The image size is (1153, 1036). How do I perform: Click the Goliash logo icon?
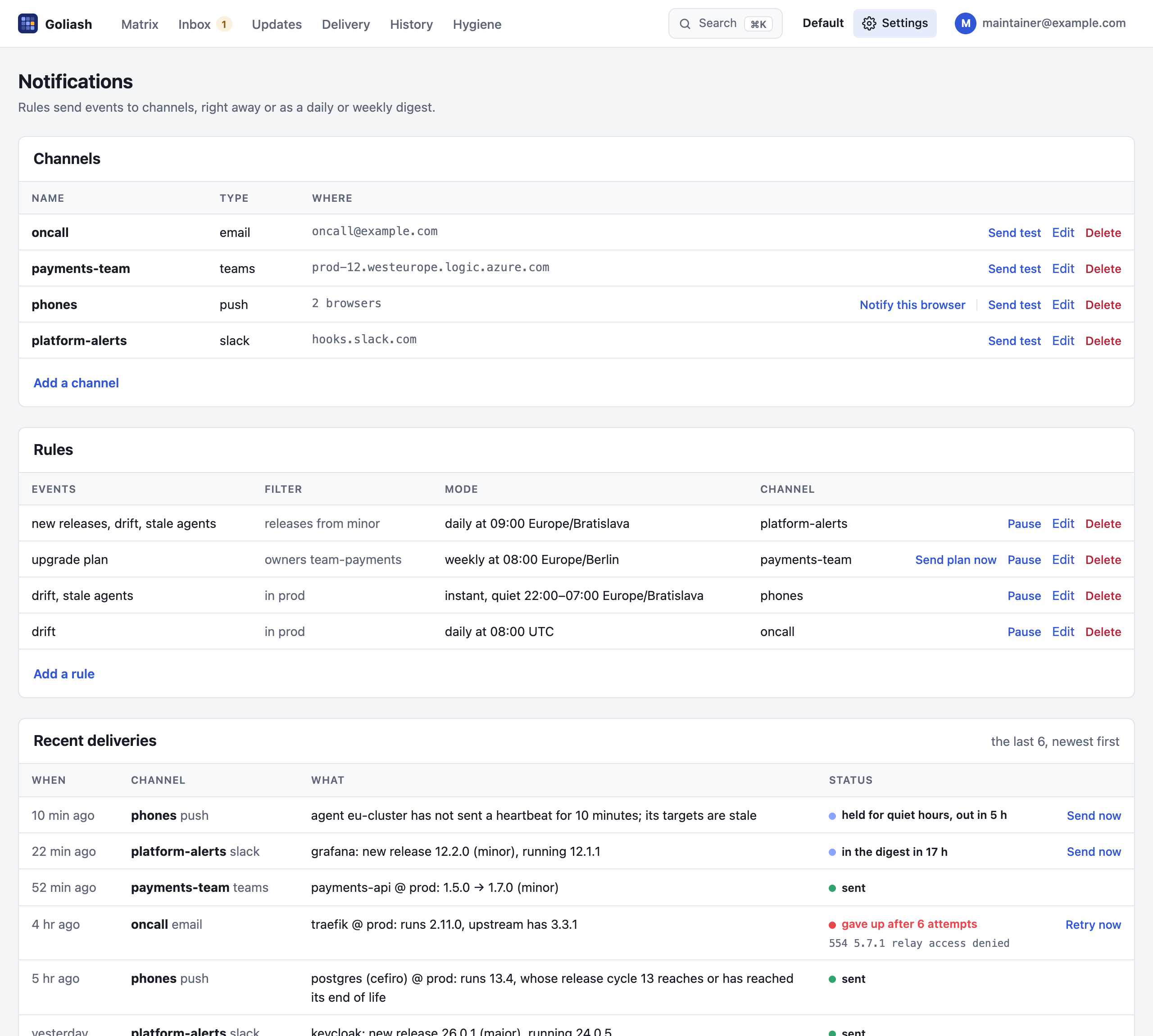click(28, 23)
